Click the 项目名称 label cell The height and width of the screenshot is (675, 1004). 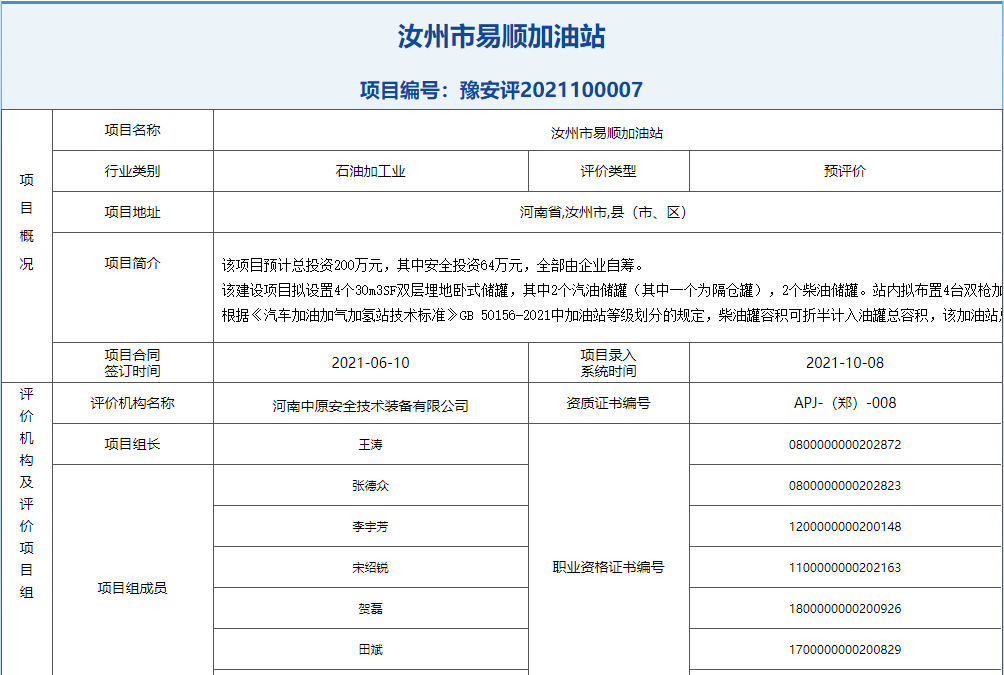133,130
